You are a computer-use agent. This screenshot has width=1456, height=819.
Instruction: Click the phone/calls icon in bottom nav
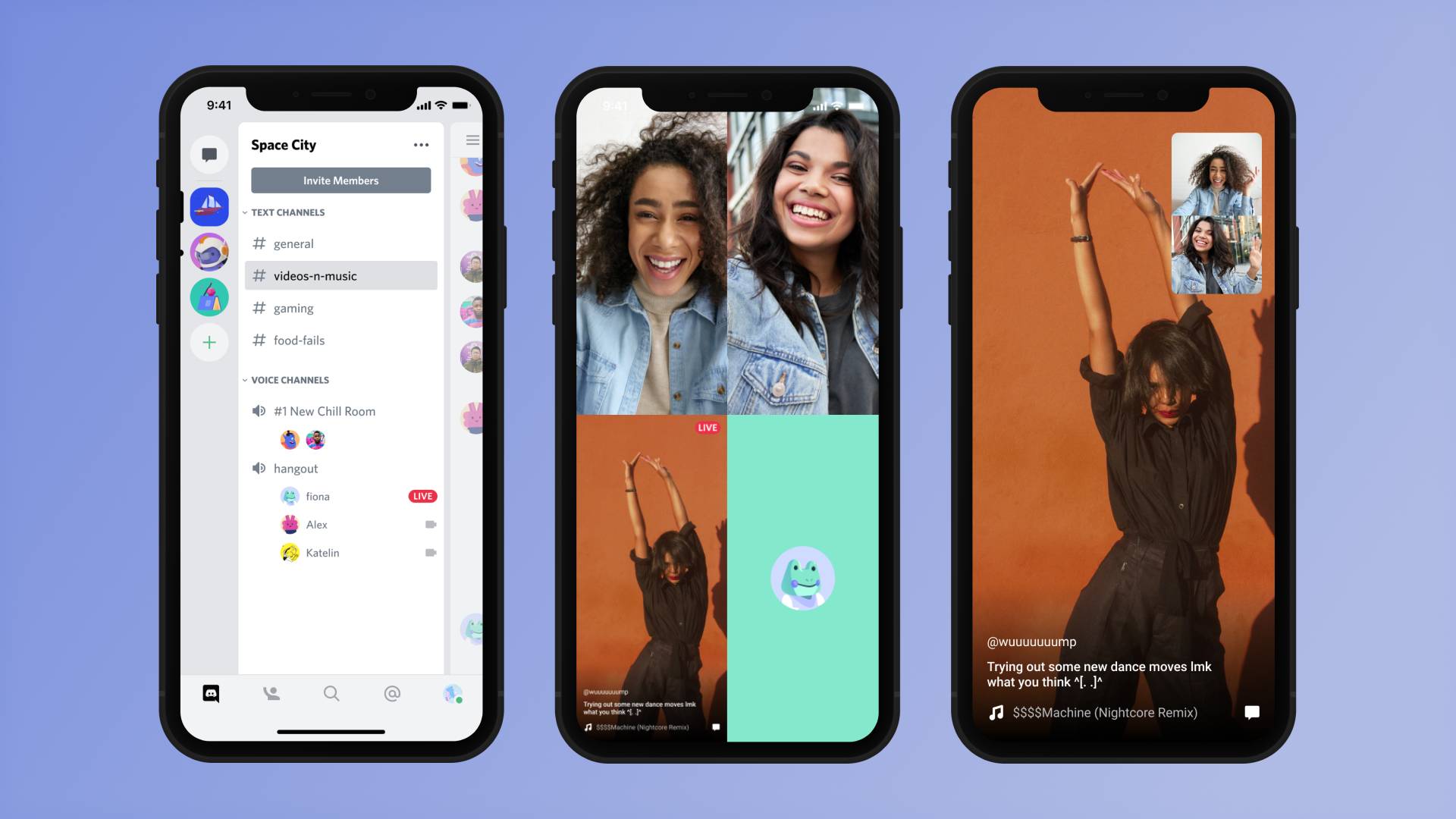coord(270,692)
